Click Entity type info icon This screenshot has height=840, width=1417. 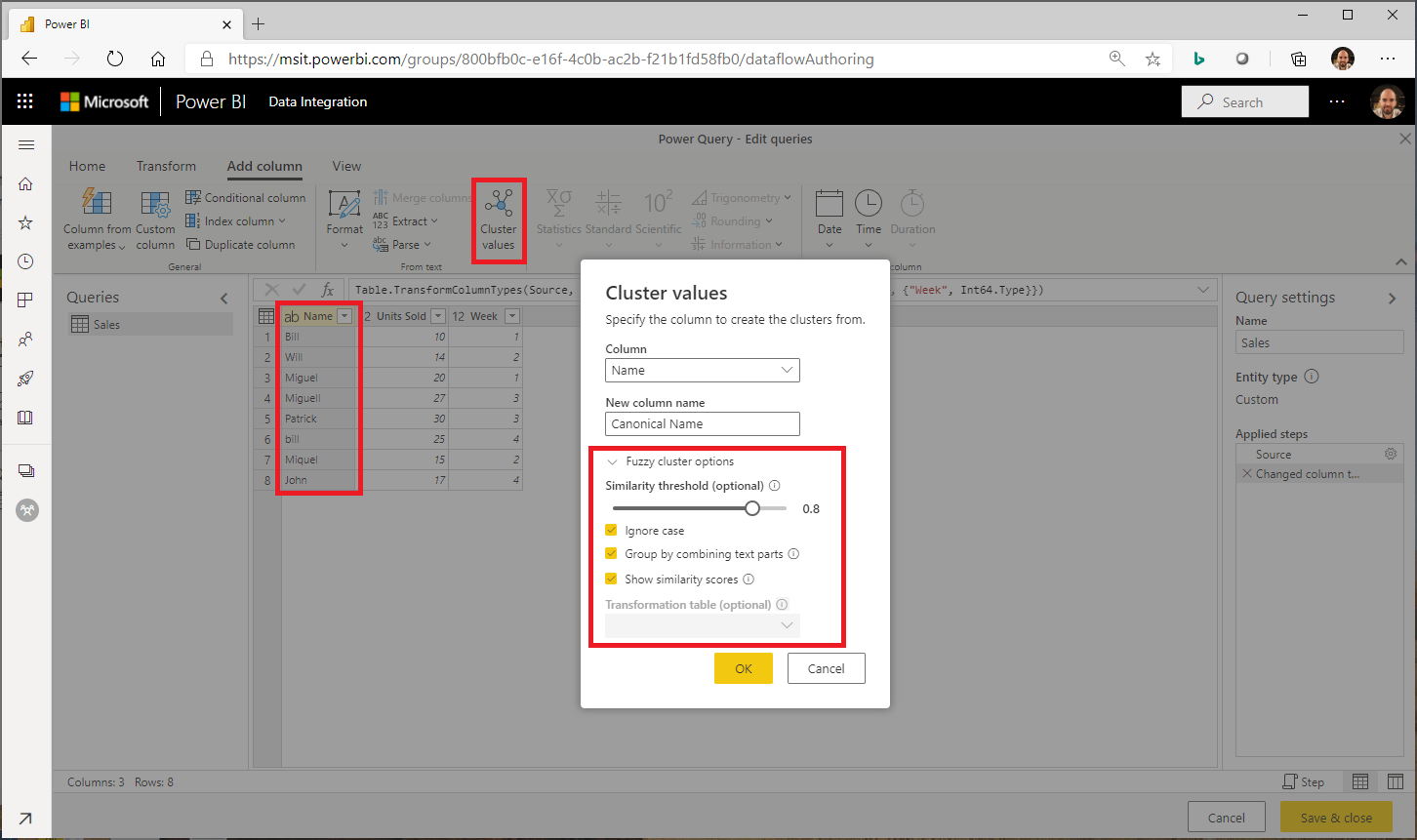pos(1312,377)
